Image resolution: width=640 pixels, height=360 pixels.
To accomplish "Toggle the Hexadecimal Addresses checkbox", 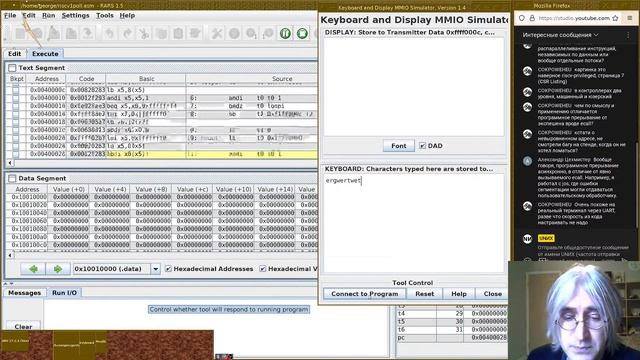I will coord(168,269).
